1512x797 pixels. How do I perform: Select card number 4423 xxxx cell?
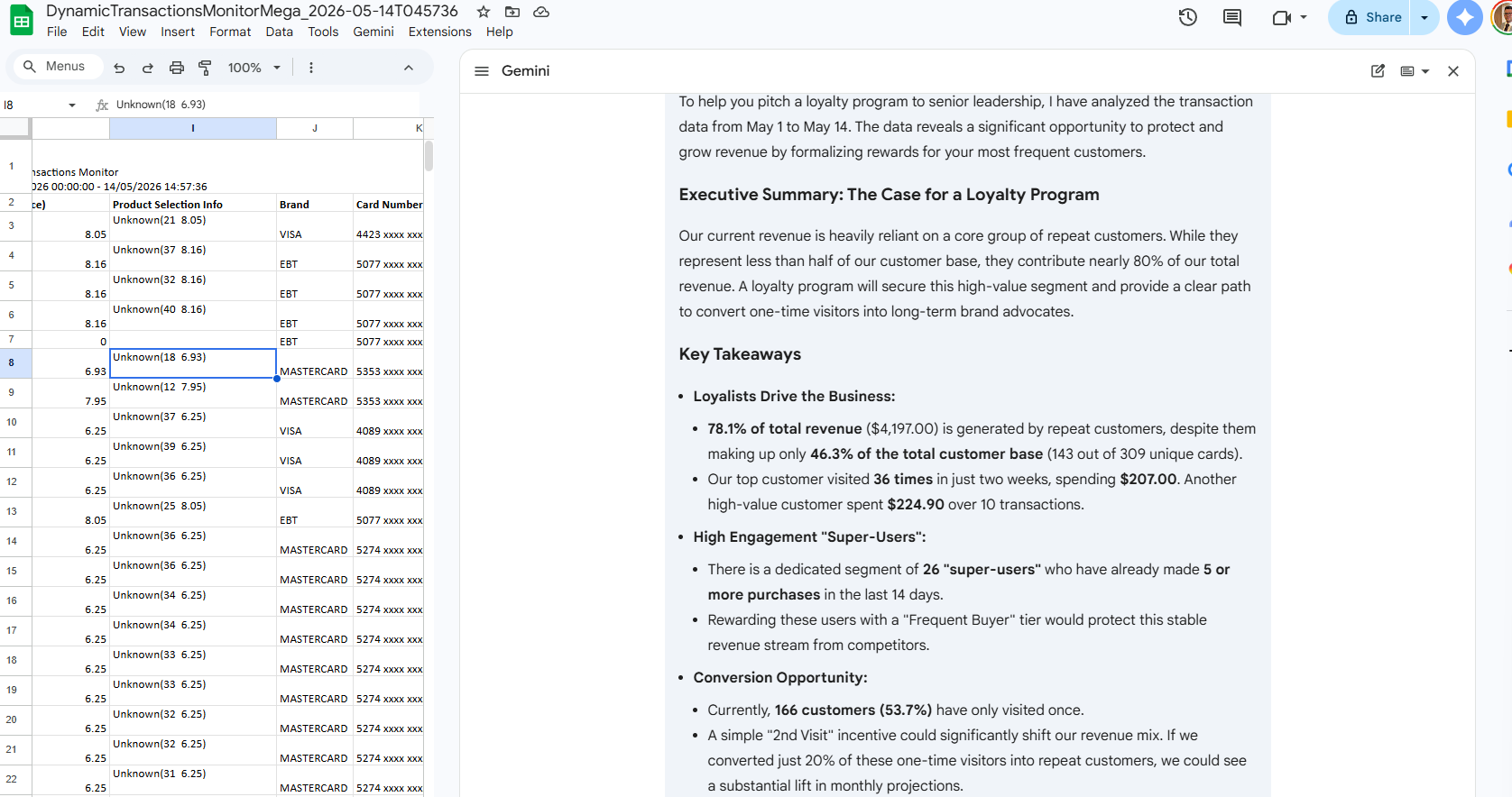click(389, 226)
